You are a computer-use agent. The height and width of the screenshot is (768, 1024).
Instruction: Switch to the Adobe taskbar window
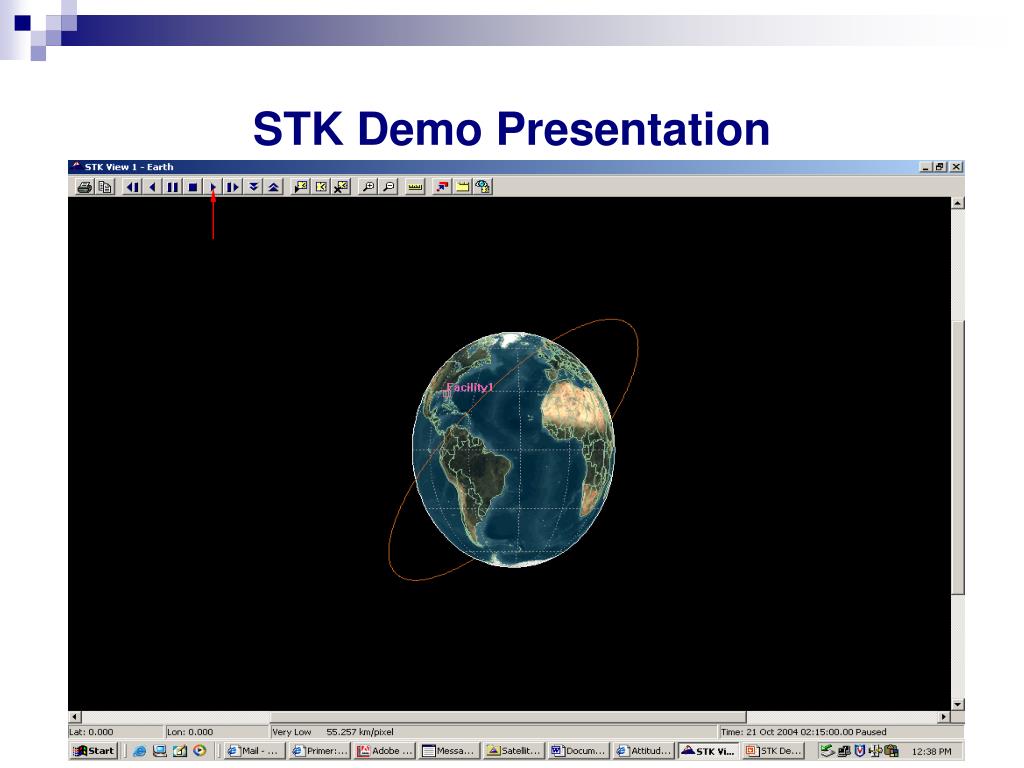384,751
